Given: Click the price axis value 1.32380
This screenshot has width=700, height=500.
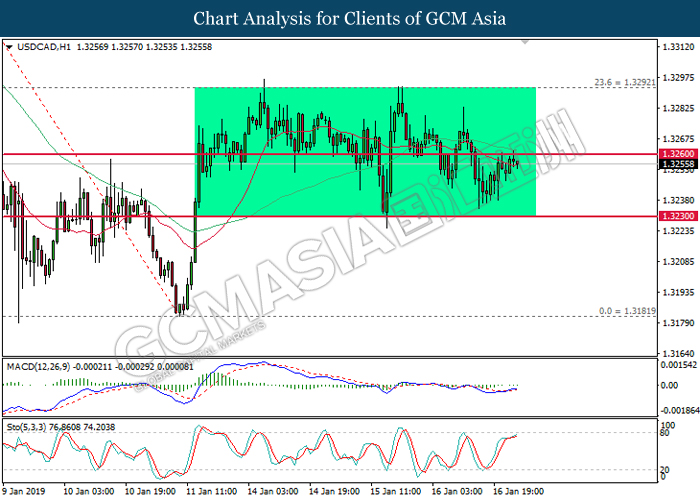Looking at the screenshot, I should 678,200.
